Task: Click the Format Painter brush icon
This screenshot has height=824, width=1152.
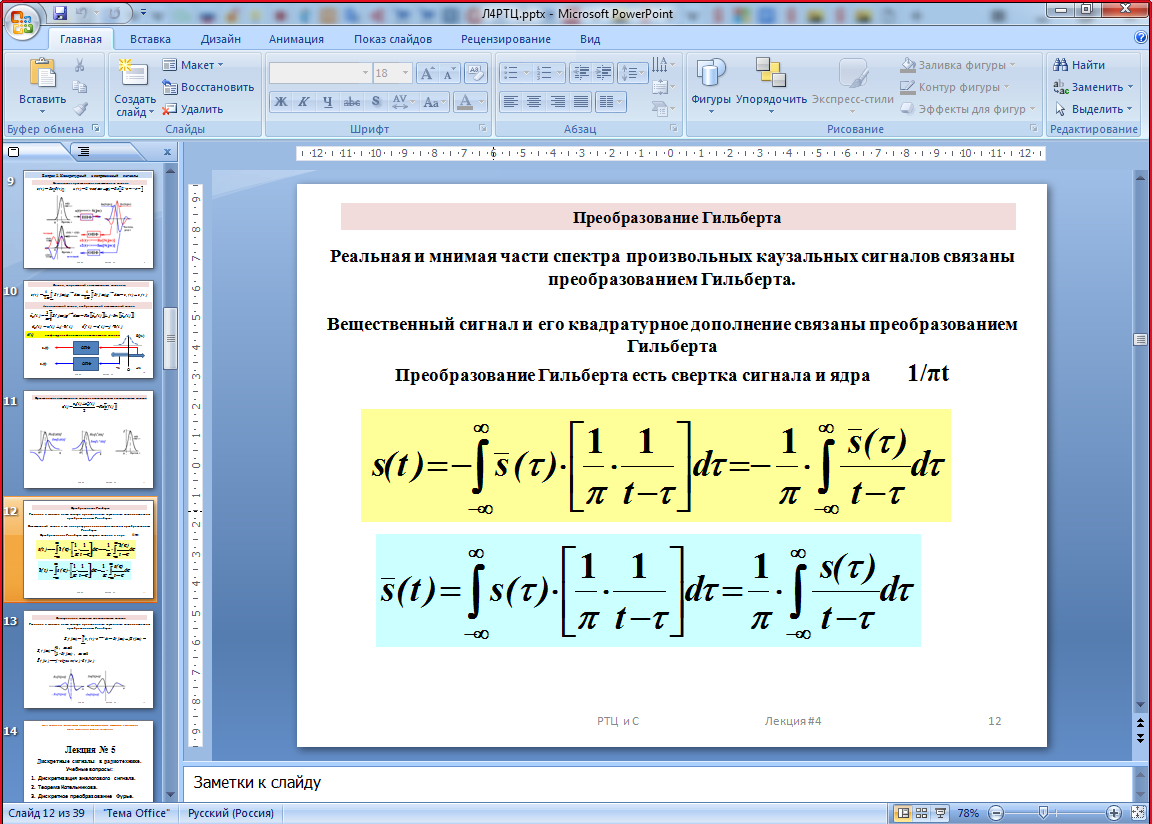Action: point(80,109)
